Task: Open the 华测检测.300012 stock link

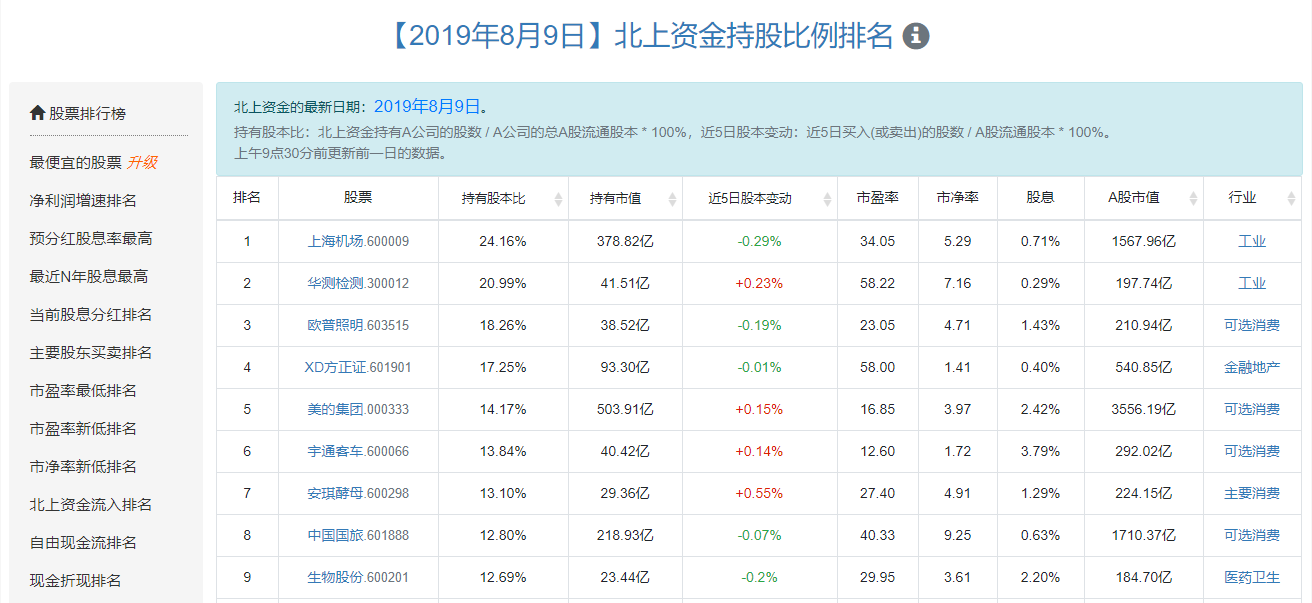Action: (358, 283)
